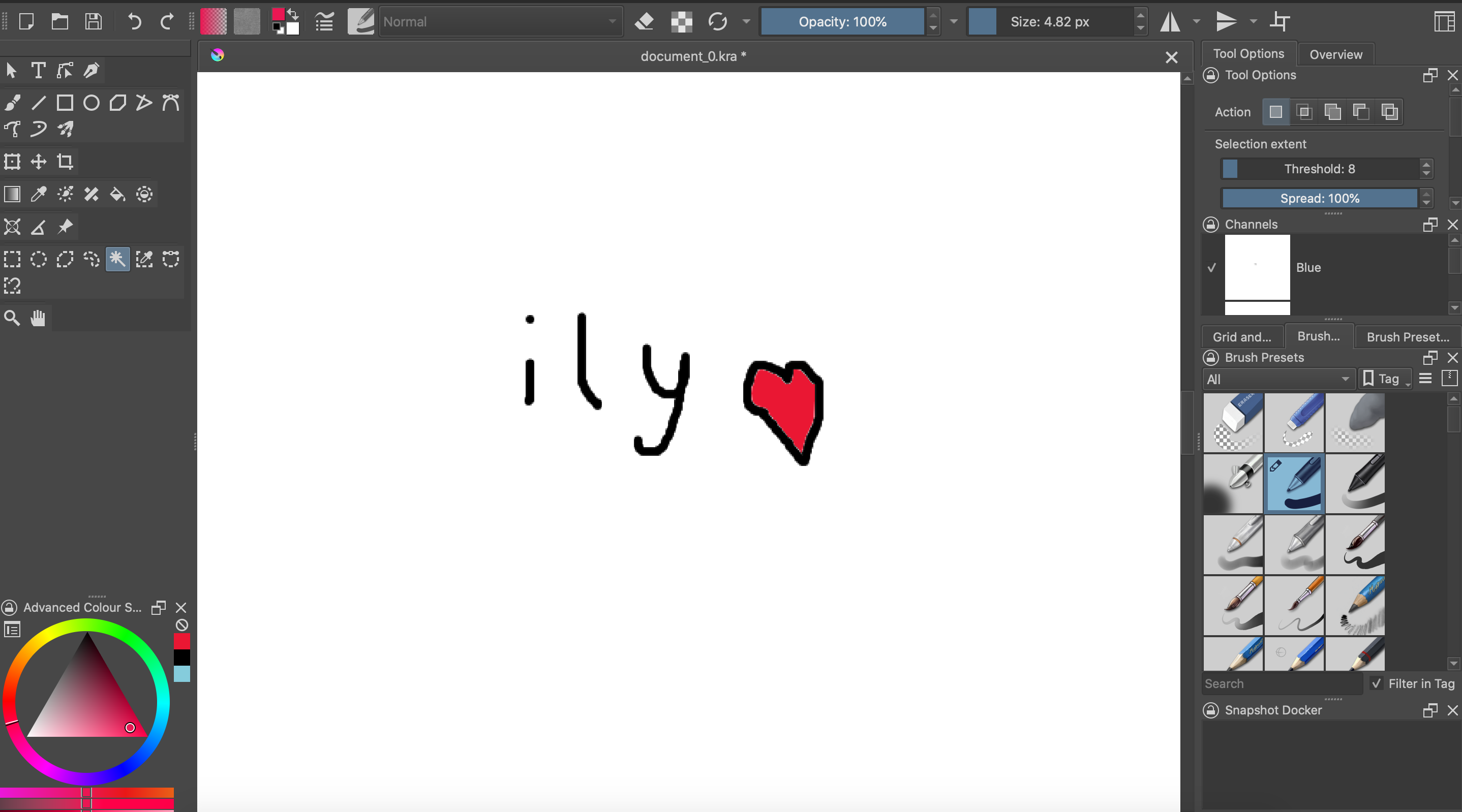Open the Tag dropdown button

point(1385,379)
